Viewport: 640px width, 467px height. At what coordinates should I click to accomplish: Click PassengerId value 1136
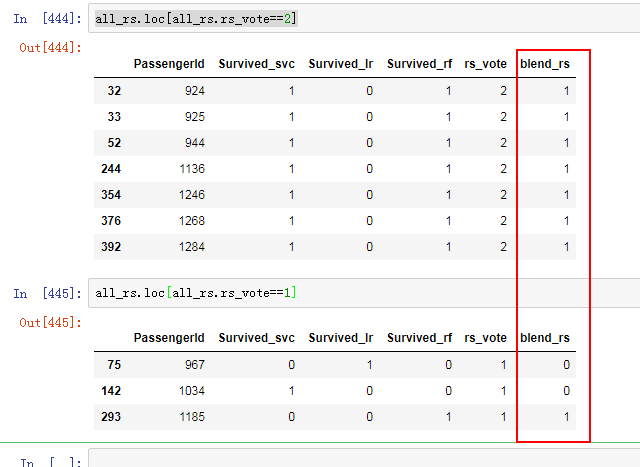[192, 169]
